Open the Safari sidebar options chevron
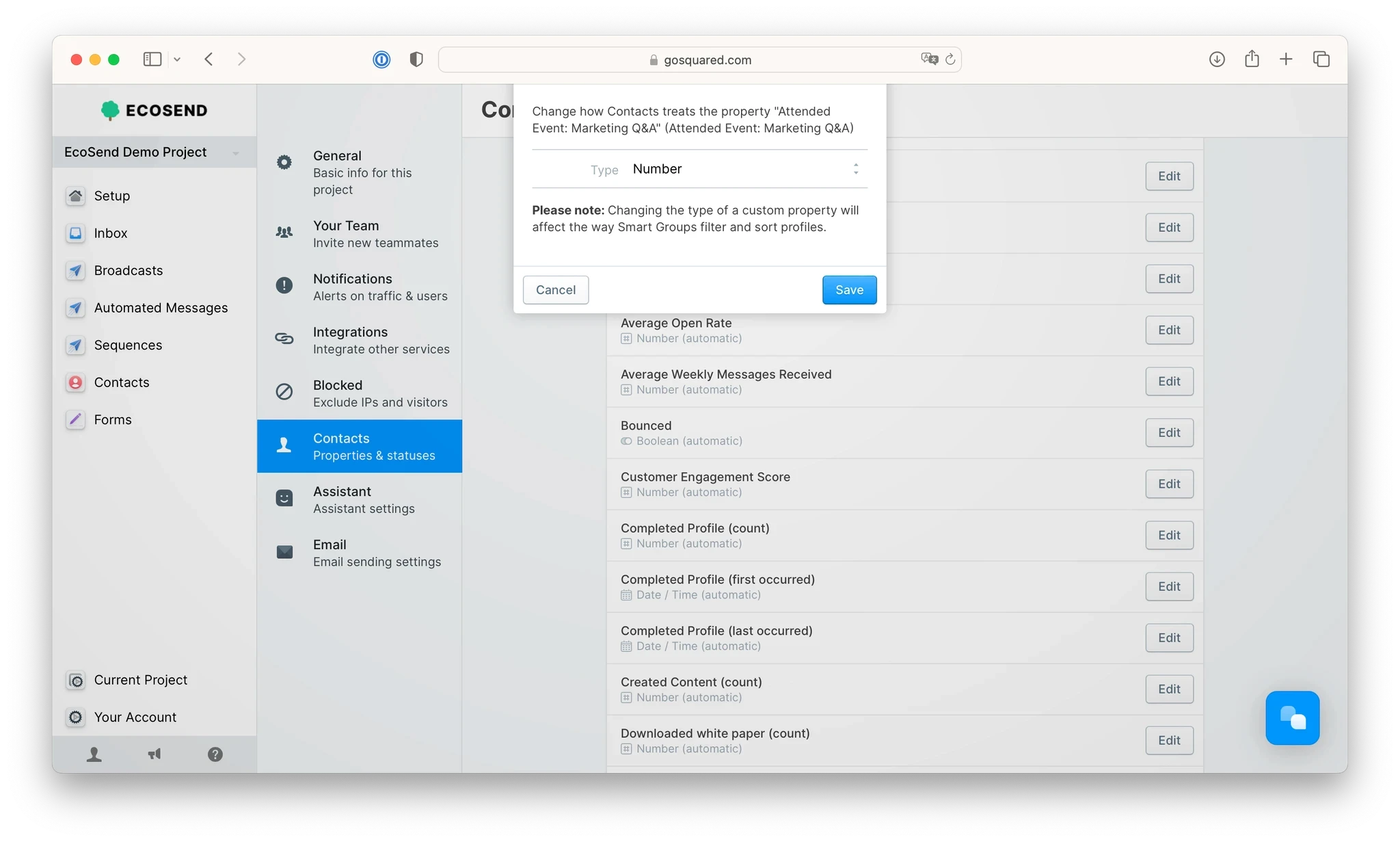 [177, 60]
